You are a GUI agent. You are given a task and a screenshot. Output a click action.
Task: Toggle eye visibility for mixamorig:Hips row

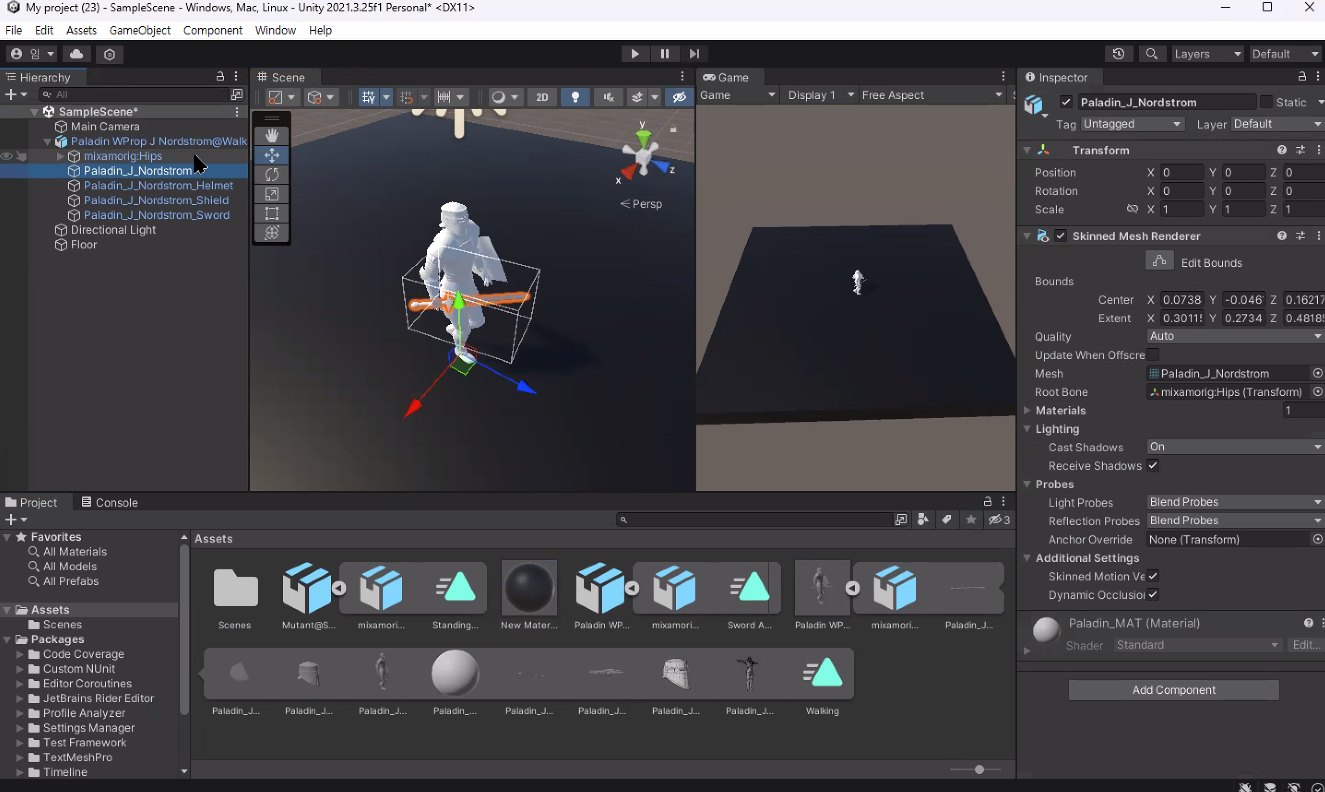7,156
